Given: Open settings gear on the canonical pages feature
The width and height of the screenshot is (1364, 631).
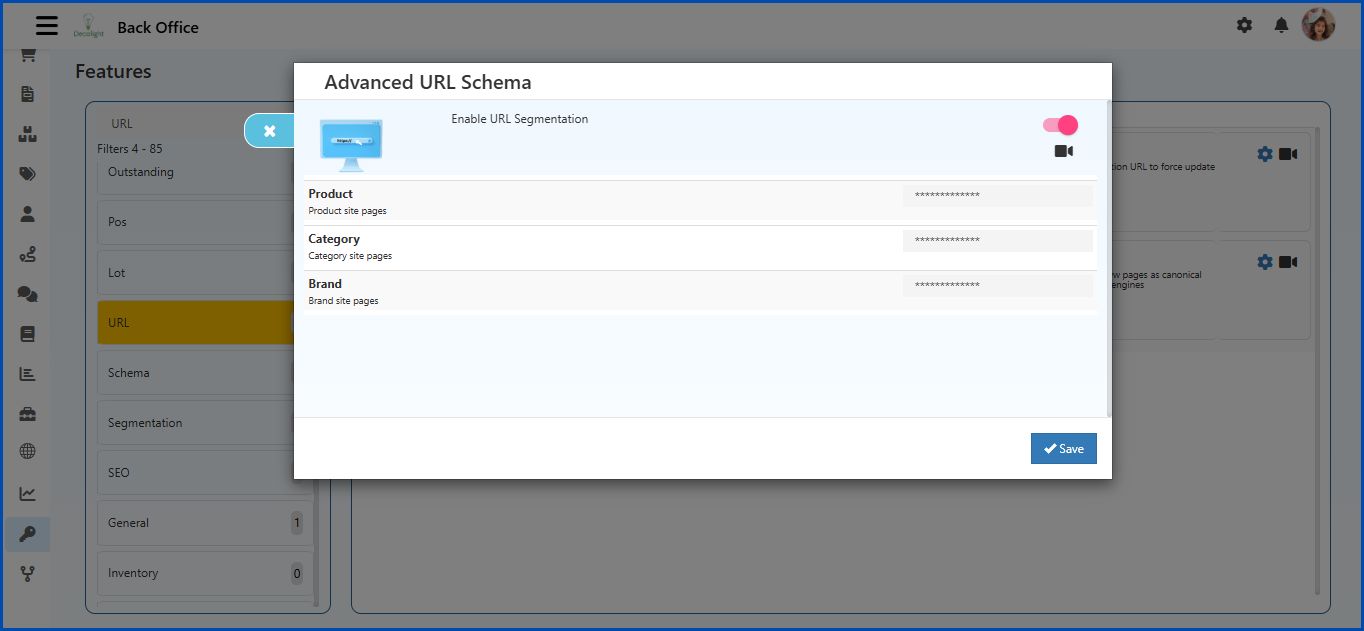Looking at the screenshot, I should click(1266, 261).
